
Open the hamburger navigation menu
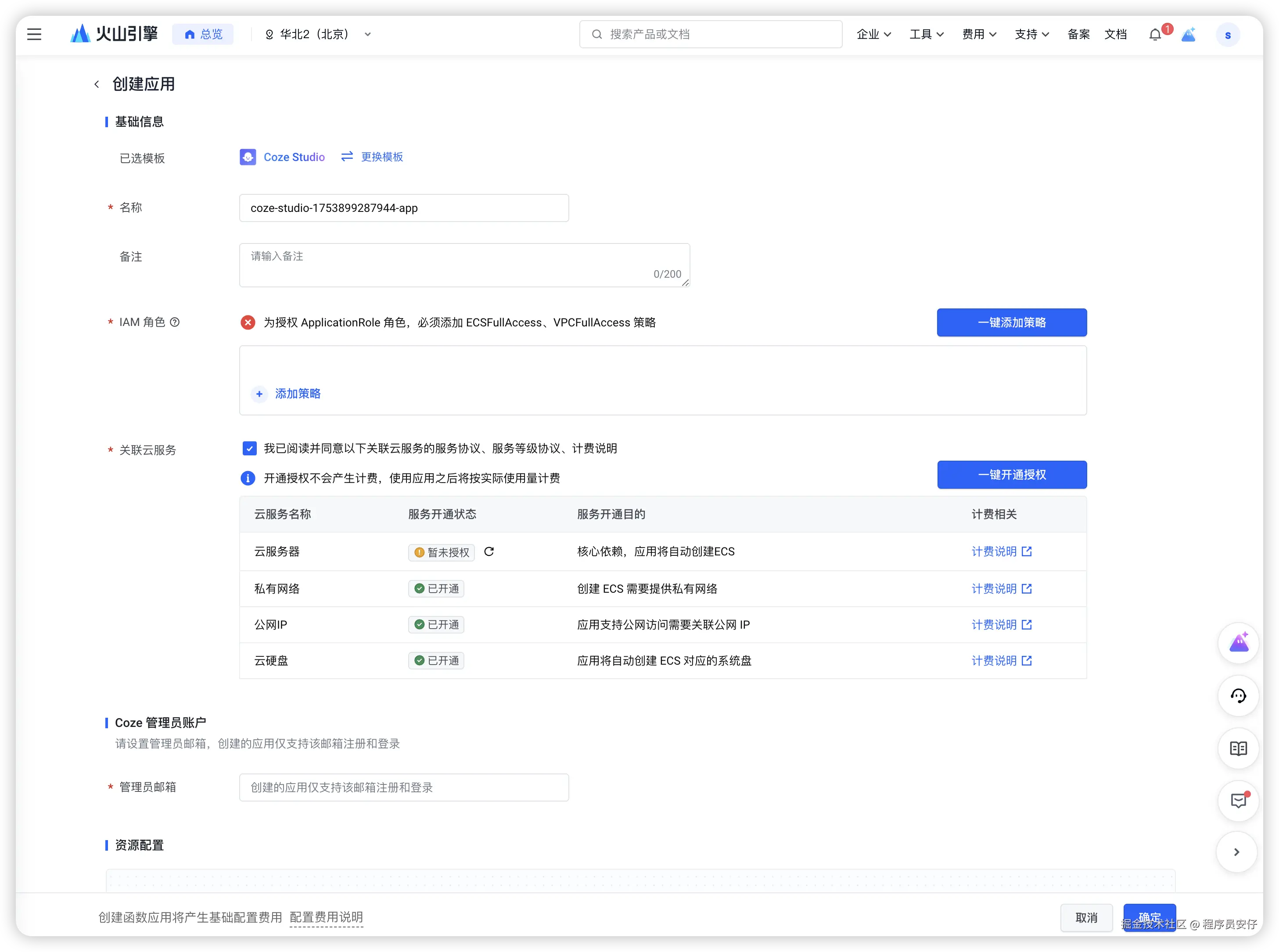point(34,35)
